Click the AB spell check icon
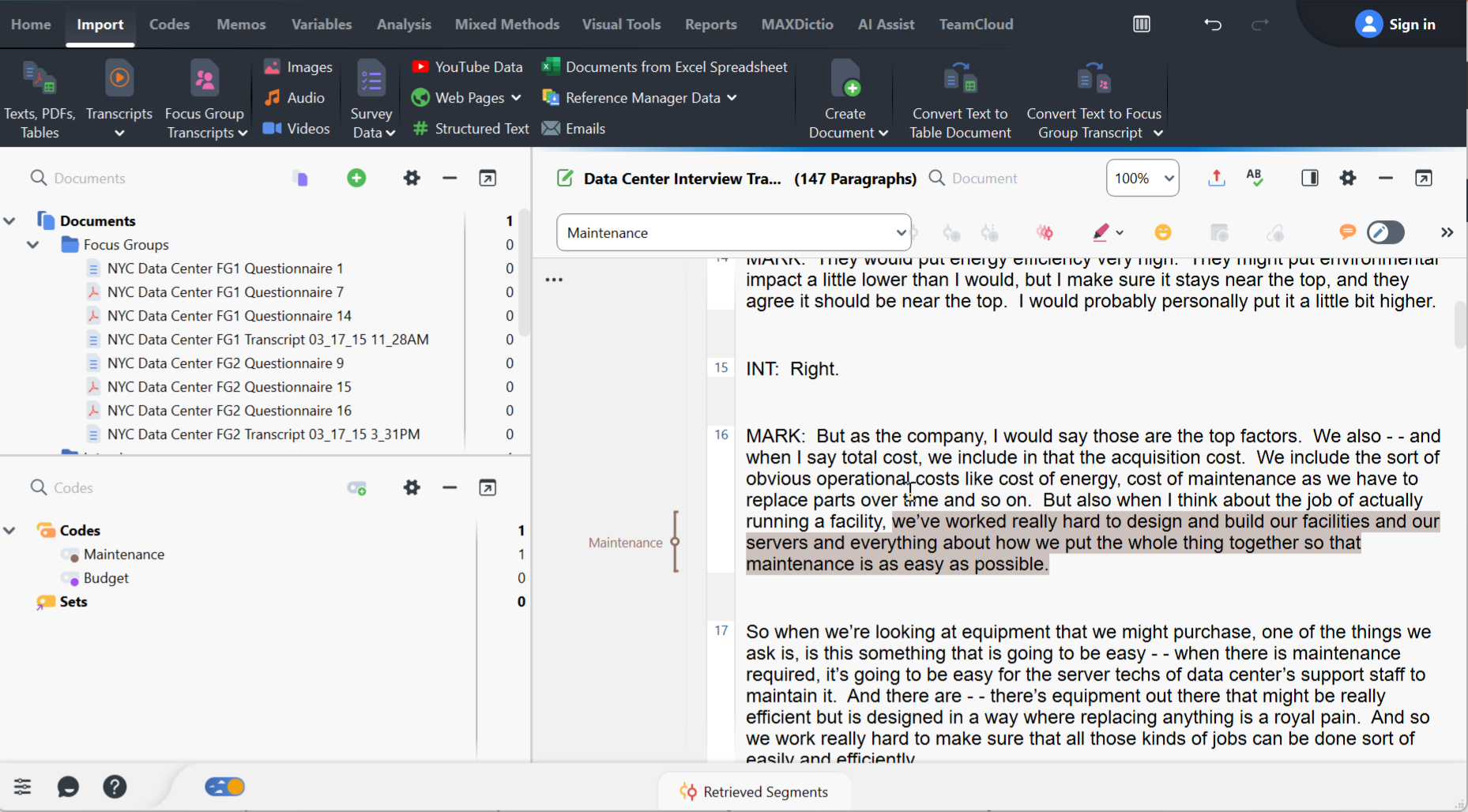Viewport: 1468px width, 812px height. (1254, 178)
